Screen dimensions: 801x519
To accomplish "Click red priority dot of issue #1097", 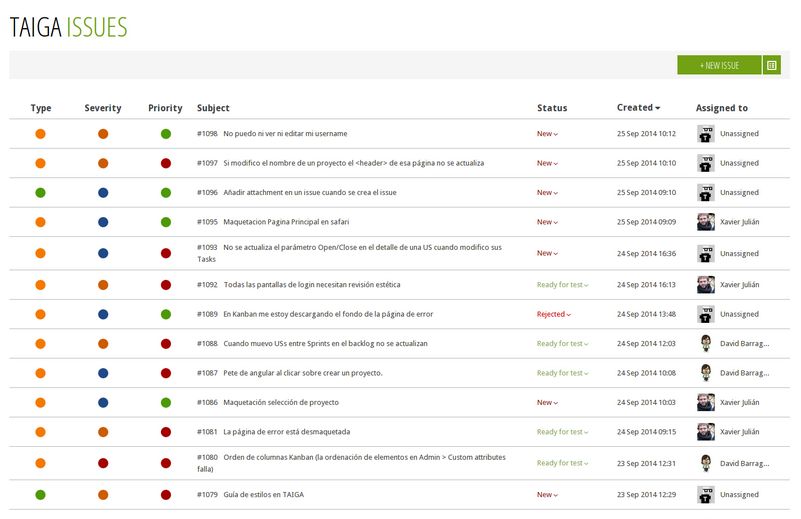I will (166, 163).
